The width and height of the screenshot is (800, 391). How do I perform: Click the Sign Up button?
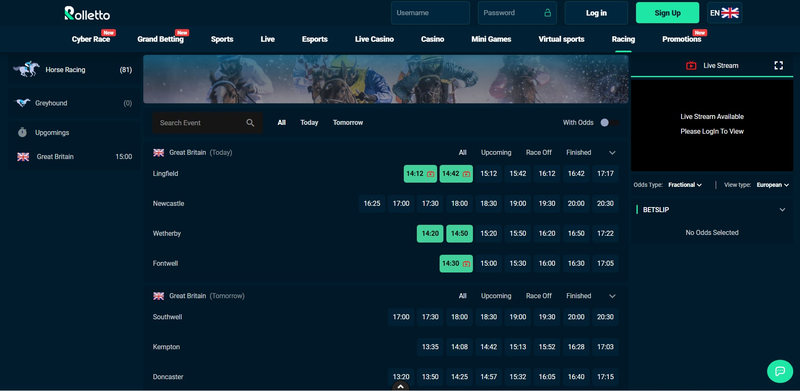tap(667, 13)
